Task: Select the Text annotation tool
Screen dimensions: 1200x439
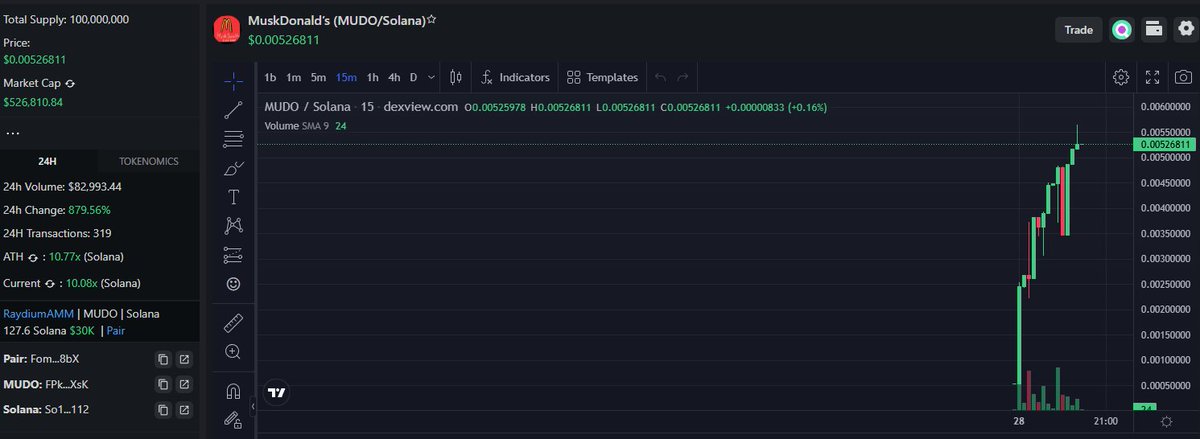Action: coord(233,197)
